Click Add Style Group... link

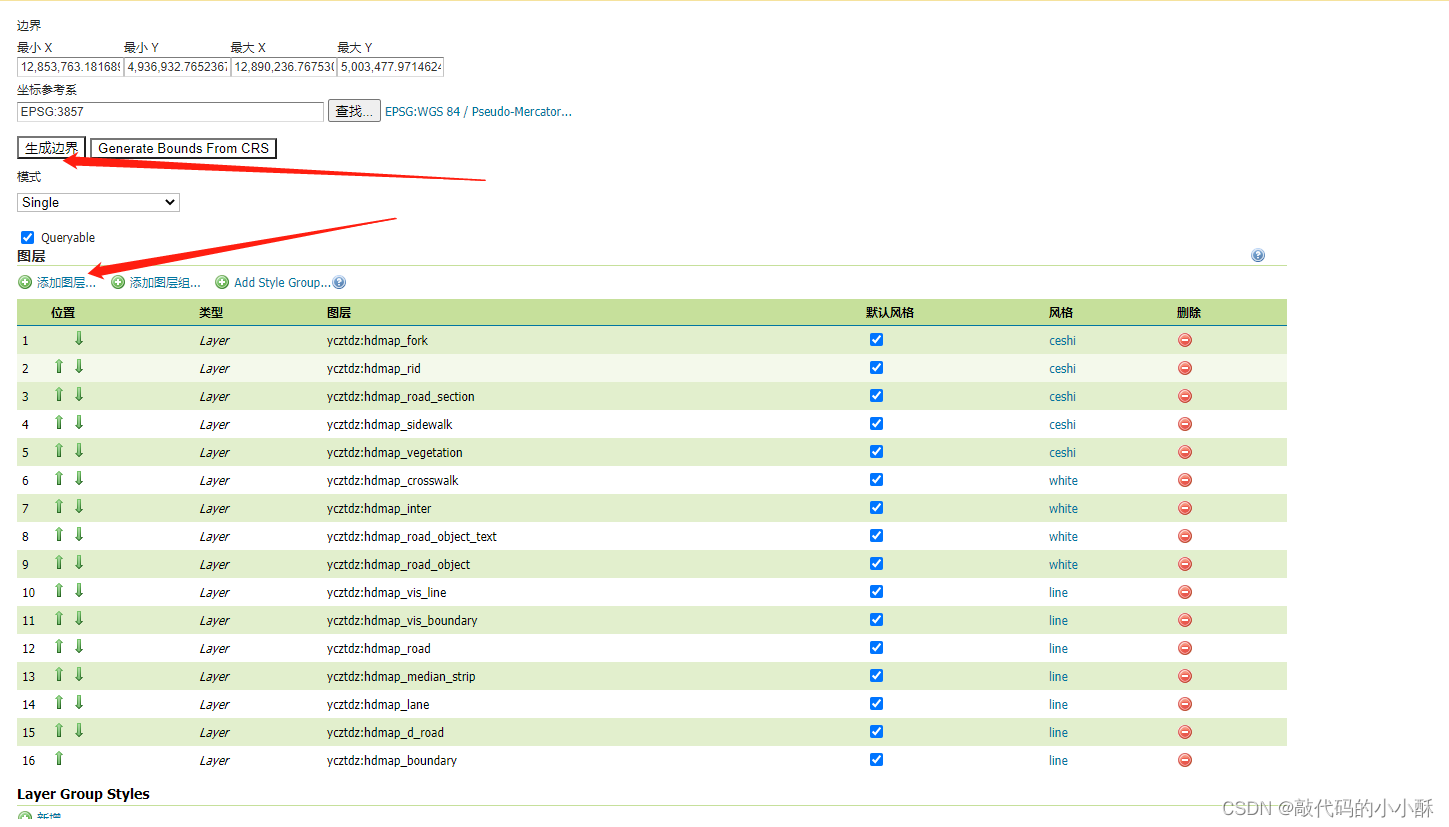[282, 283]
